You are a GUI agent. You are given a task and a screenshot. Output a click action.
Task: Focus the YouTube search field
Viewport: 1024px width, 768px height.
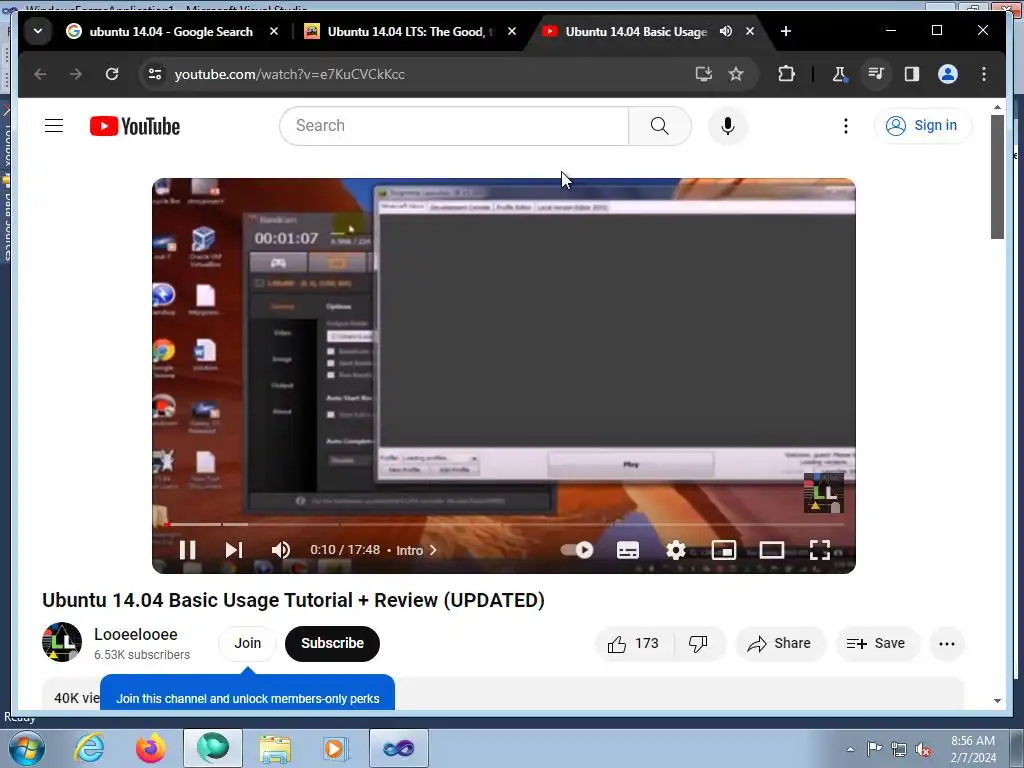click(454, 126)
